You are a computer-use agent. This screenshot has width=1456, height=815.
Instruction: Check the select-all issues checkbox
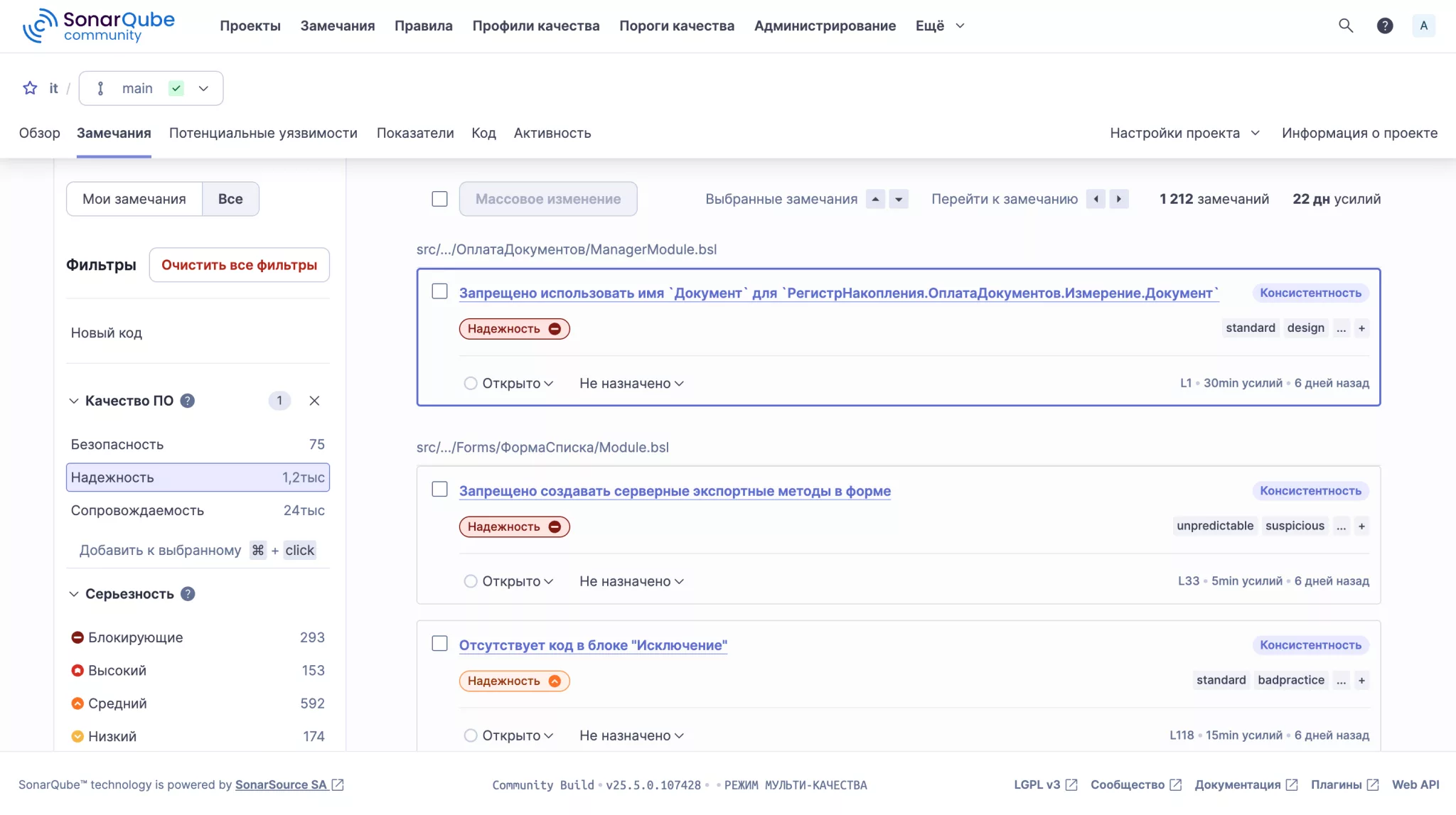point(439,199)
